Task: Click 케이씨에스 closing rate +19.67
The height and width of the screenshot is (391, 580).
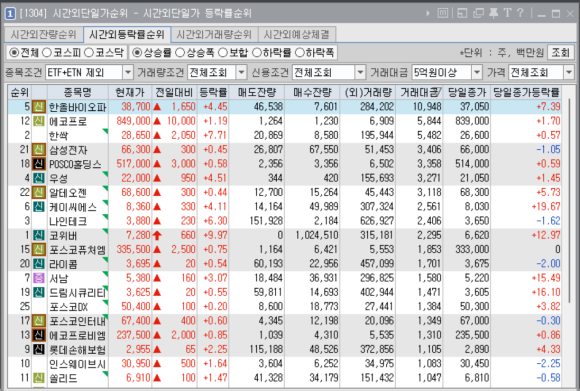Action: pyautogui.click(x=546, y=206)
